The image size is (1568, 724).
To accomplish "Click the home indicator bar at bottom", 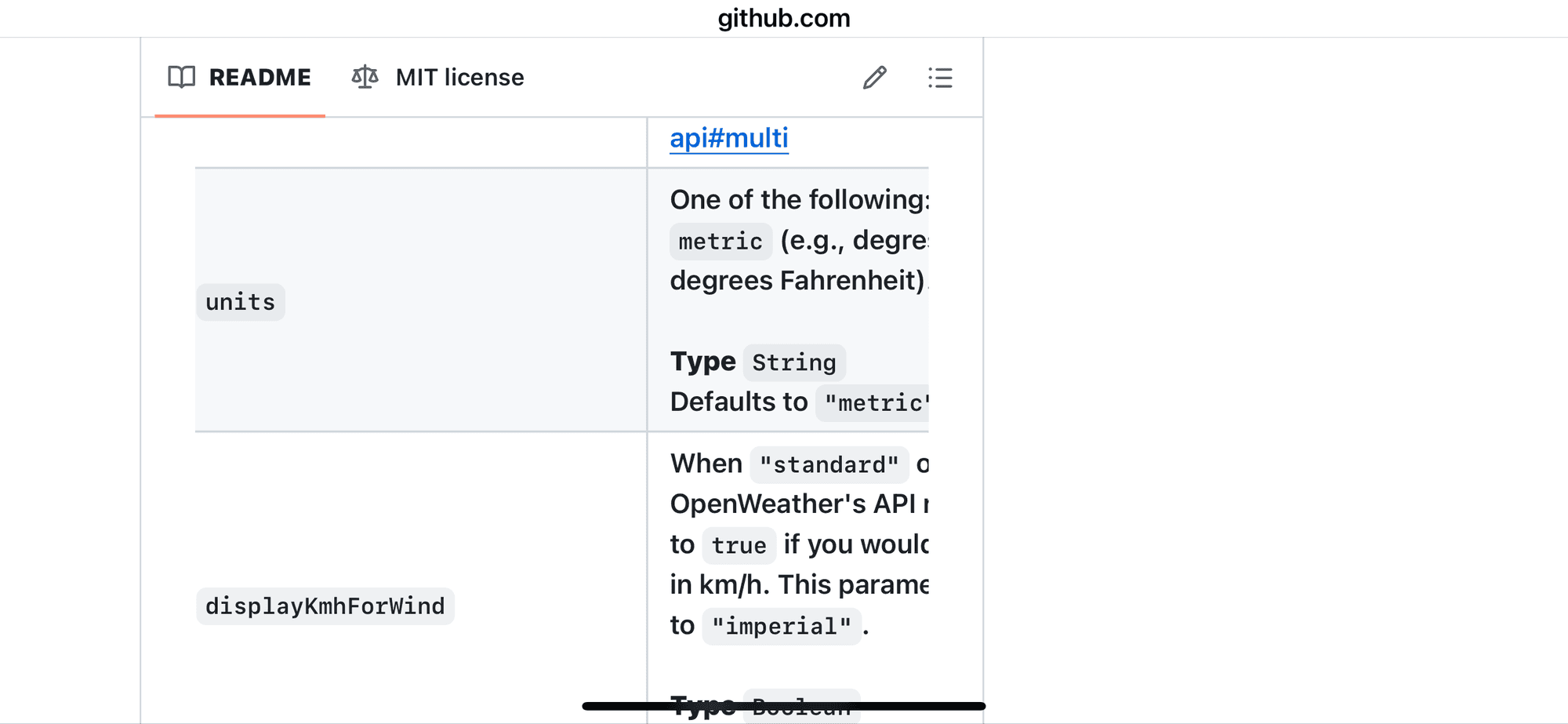I will point(784,706).
